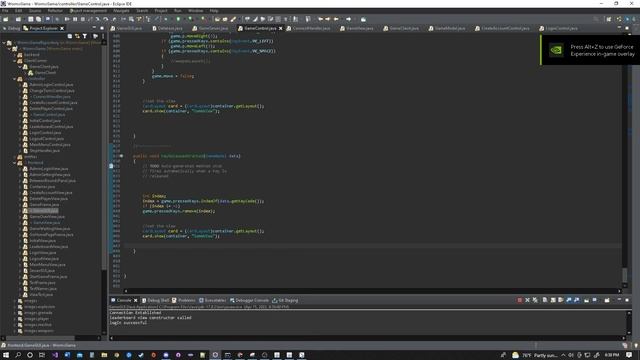The height and width of the screenshot is (360, 640).
Task: Expand the LoginControl.java node in tree
Action: (20, 133)
